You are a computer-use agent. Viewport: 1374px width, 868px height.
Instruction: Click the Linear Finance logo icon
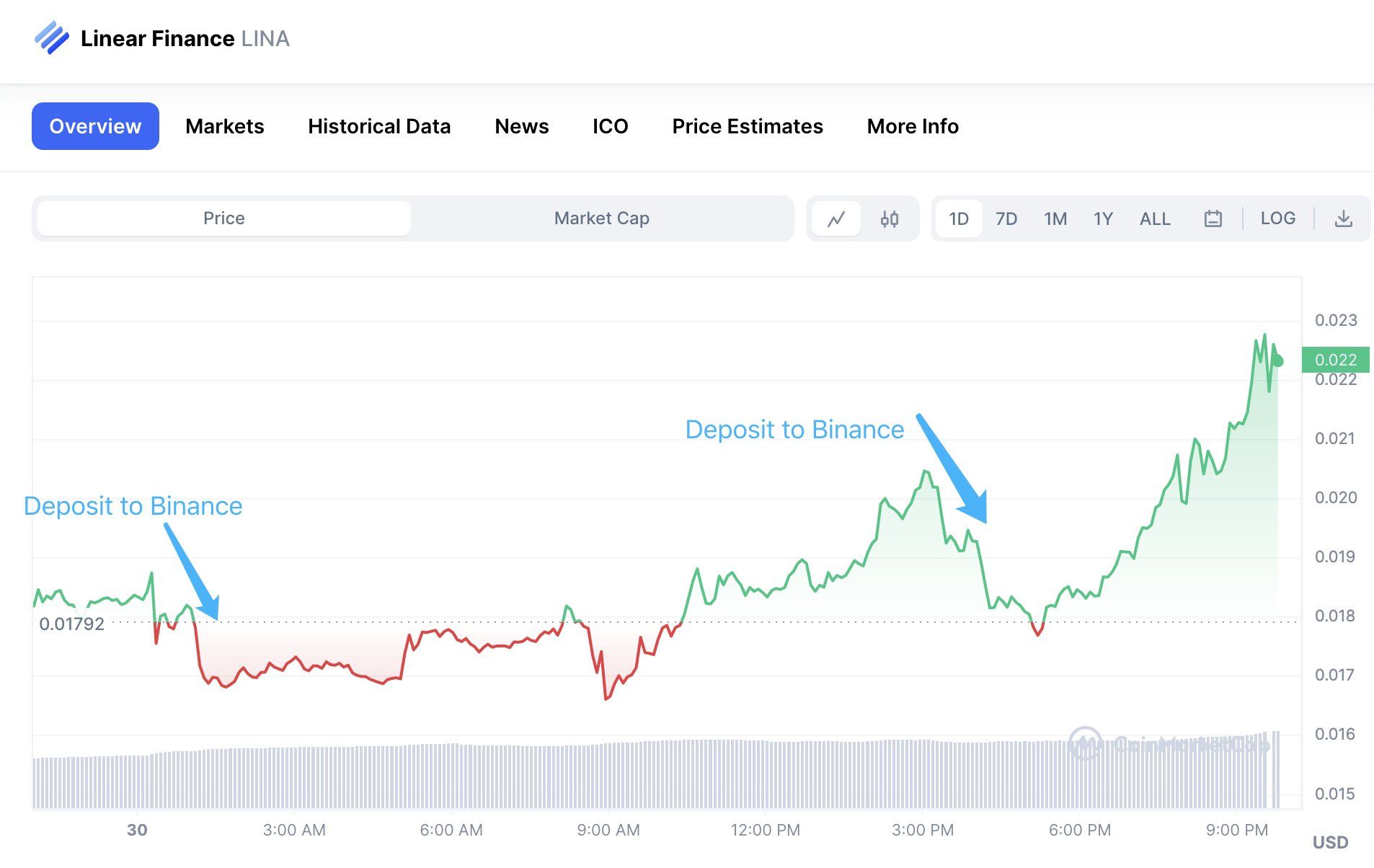(x=52, y=38)
